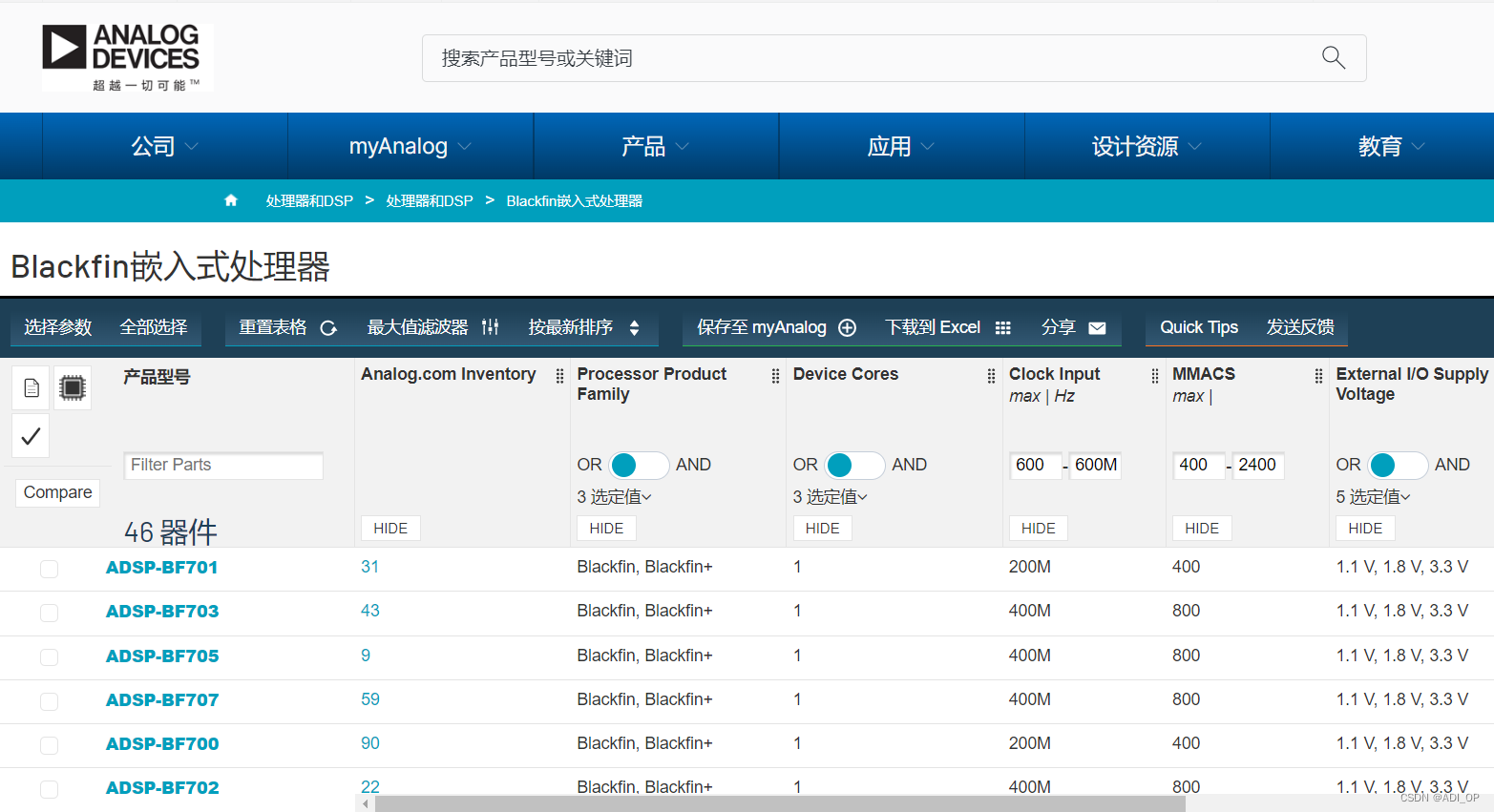Click the checkmark select icon
The image size is (1494, 812).
pos(31,436)
